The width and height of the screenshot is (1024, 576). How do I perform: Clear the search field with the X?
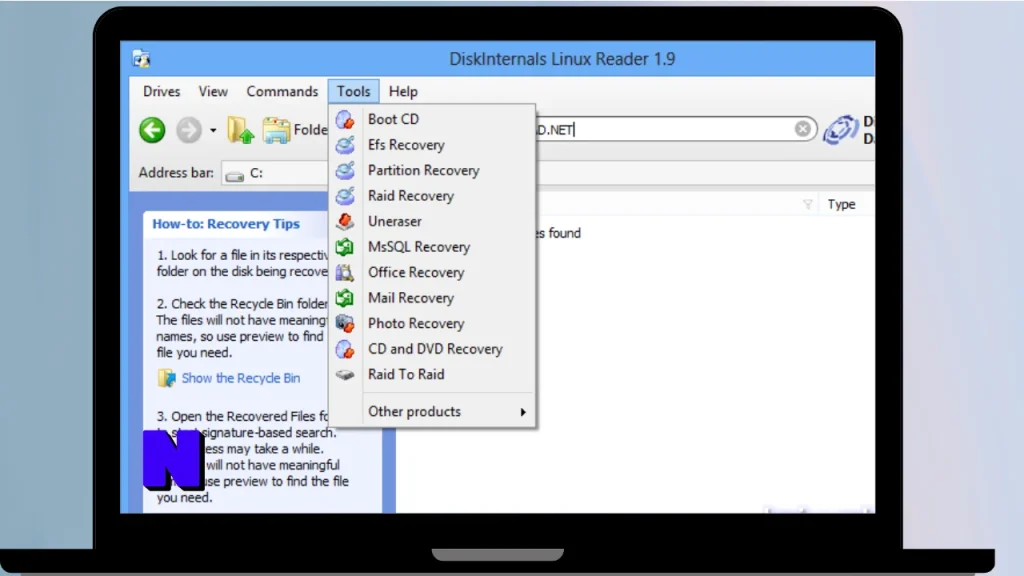coord(803,129)
